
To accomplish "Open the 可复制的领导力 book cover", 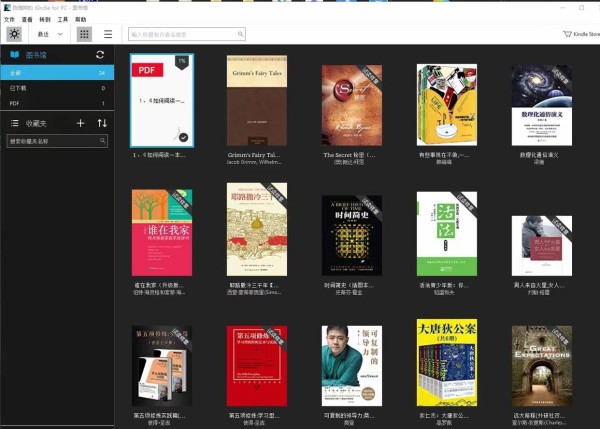I will 352,366.
